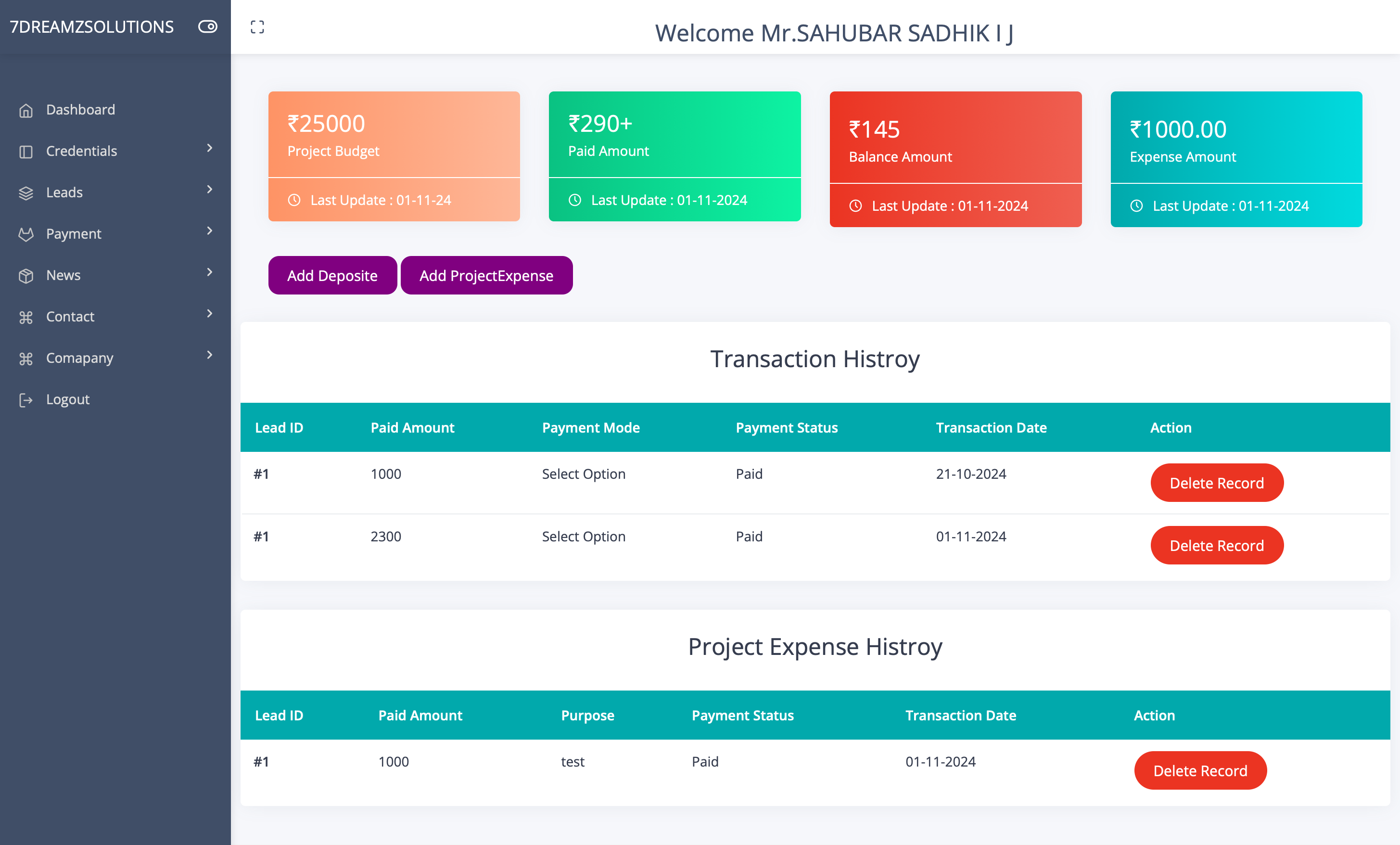
Task: Delete the 2300 transaction record
Action: [1217, 546]
